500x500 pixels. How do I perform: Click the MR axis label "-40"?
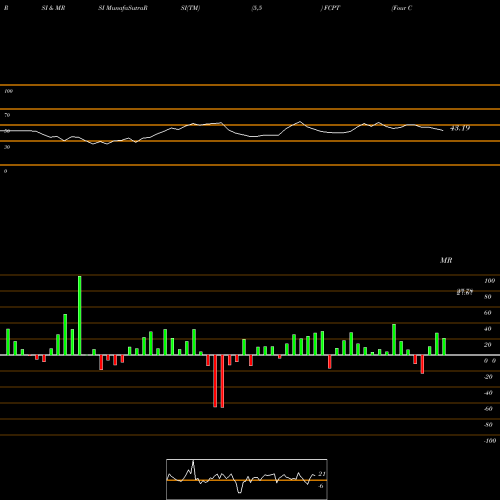(488, 393)
